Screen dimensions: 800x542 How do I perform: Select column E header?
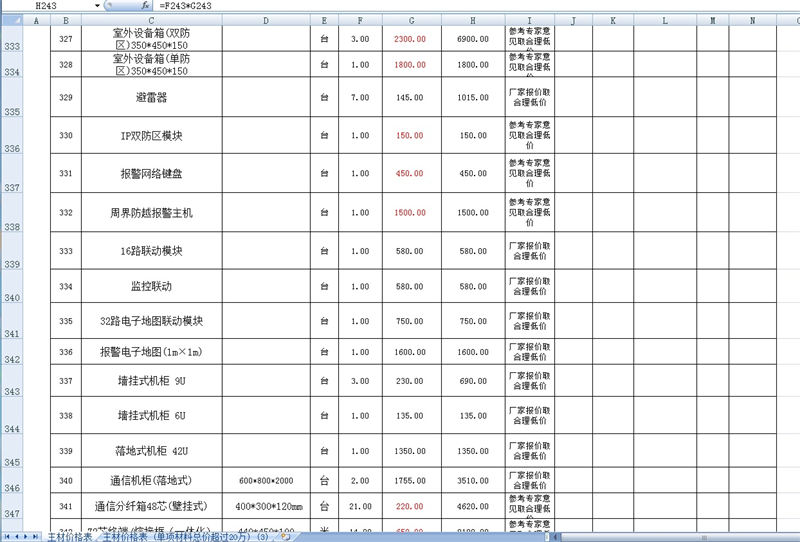click(324, 21)
